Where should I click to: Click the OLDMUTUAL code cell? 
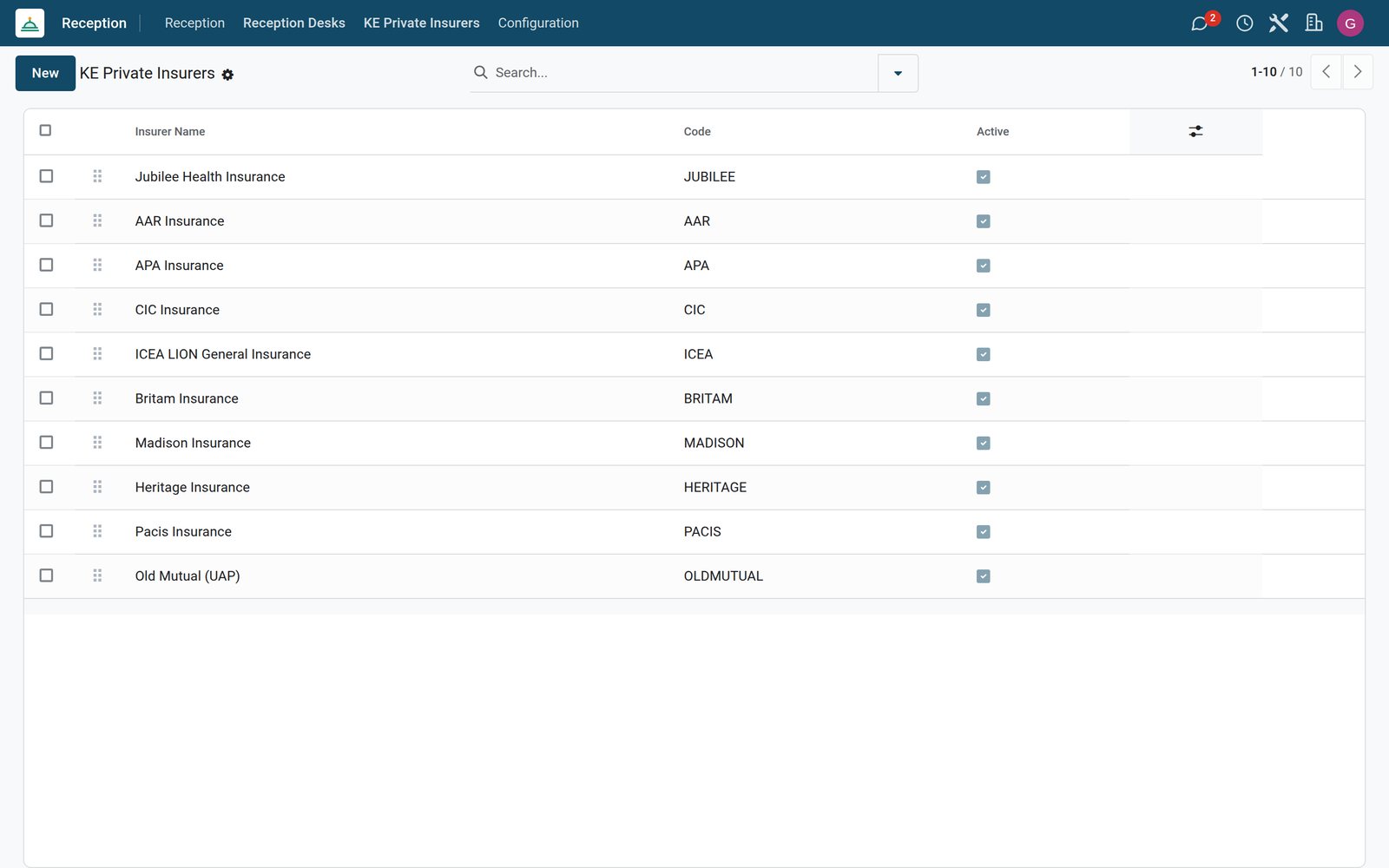tap(723, 575)
